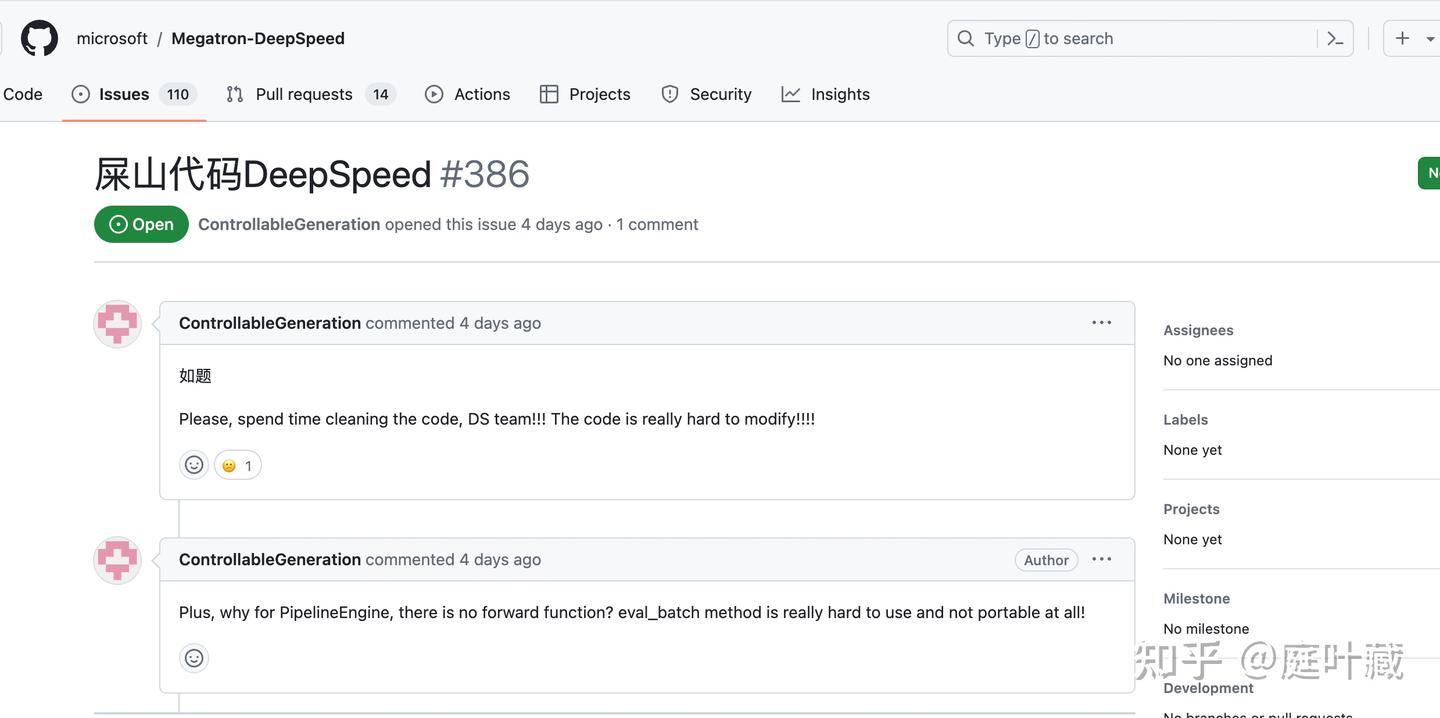1440x718 pixels.
Task: Click the plus create-new icon
Action: click(1402, 38)
